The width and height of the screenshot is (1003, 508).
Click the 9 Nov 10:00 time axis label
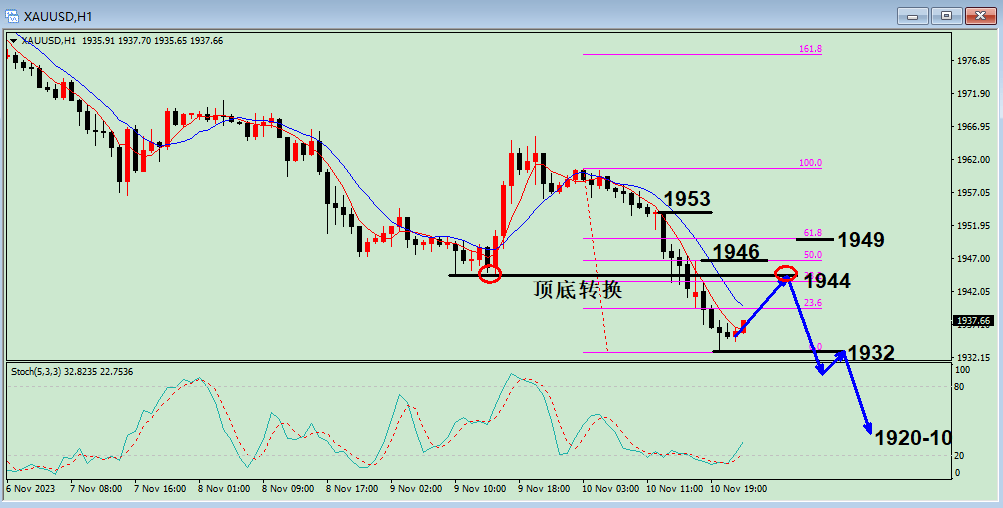pyautogui.click(x=480, y=489)
